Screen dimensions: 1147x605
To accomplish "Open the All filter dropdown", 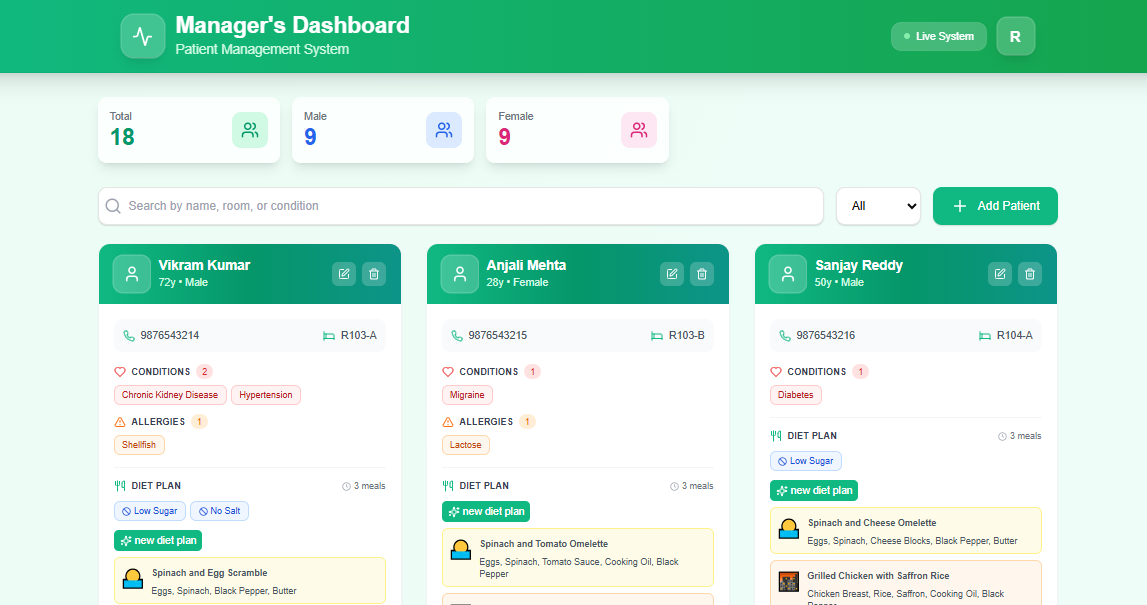I will [878, 206].
